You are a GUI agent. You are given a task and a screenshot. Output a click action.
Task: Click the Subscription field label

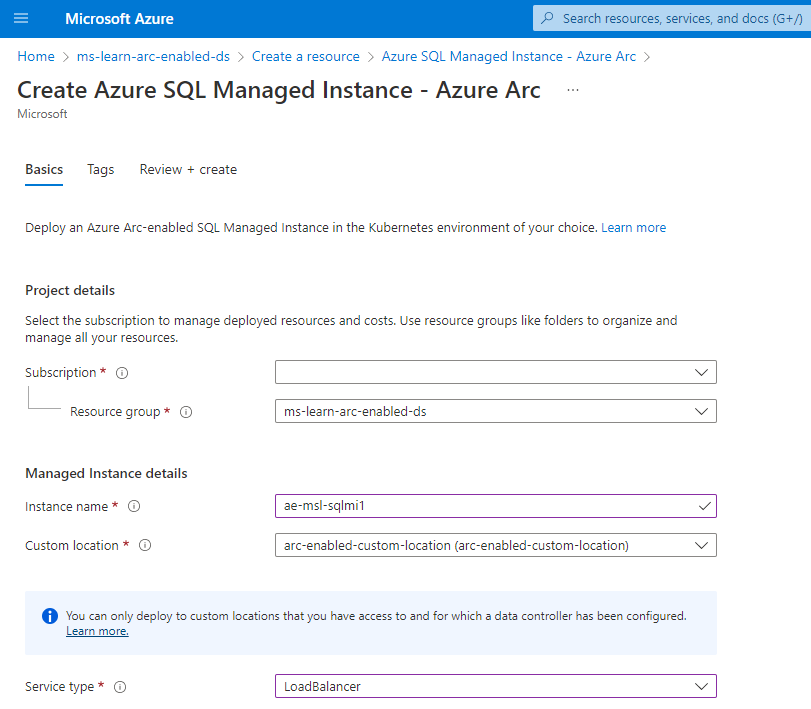click(61, 373)
